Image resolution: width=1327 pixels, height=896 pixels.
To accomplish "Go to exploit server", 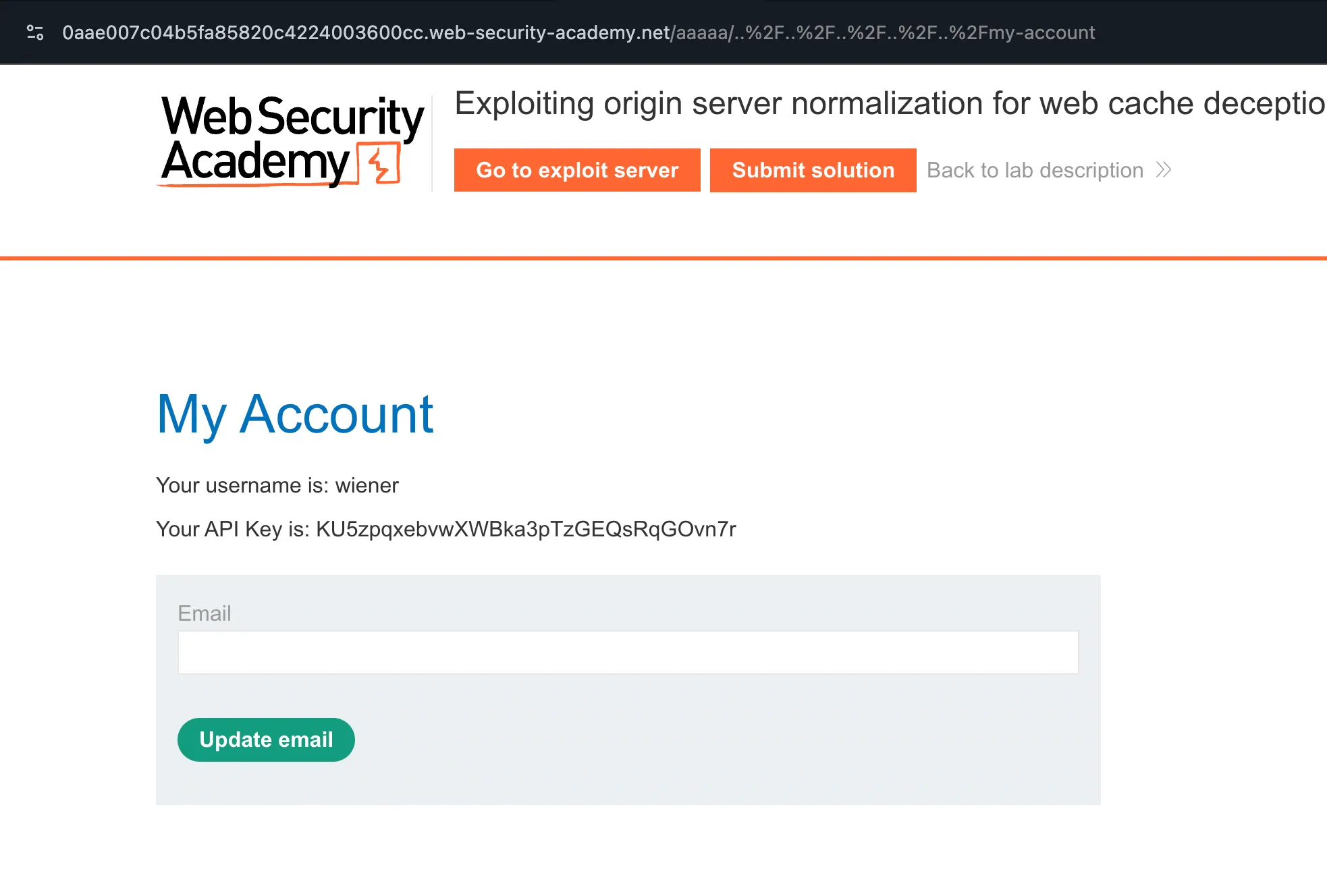I will point(577,170).
